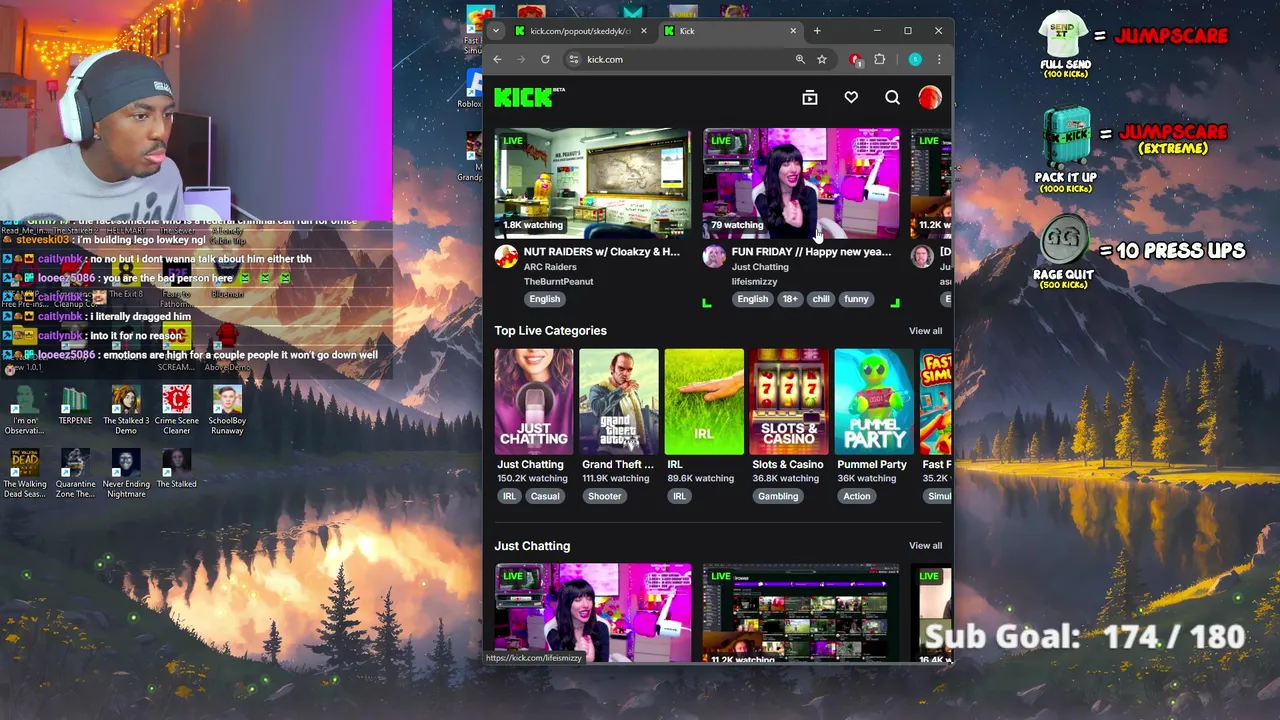The width and height of the screenshot is (1280, 720).
Task: Open I'm on Observation desktop shortcut
Action: [25, 411]
